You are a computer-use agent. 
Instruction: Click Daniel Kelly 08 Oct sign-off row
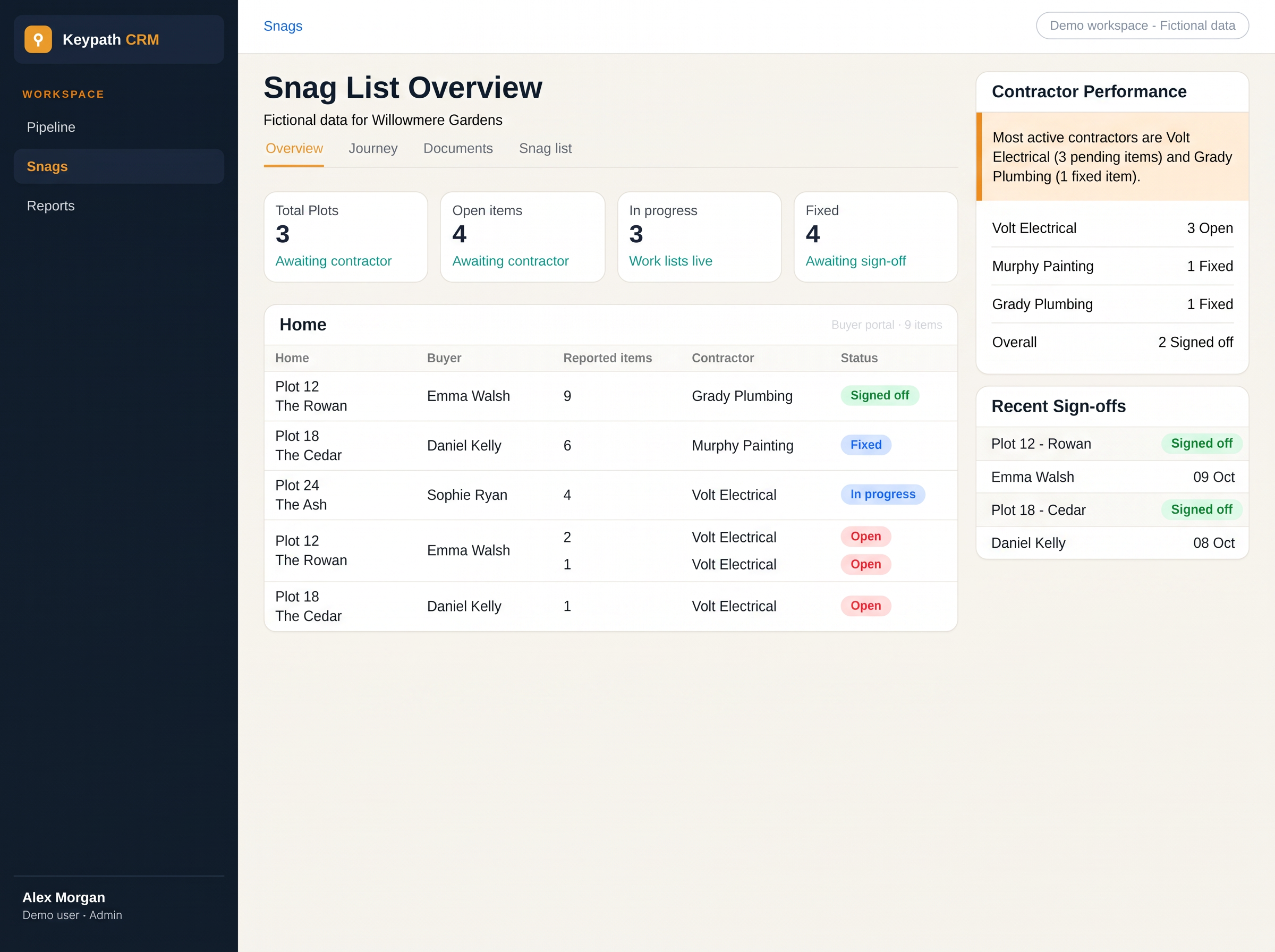pyautogui.click(x=1112, y=543)
